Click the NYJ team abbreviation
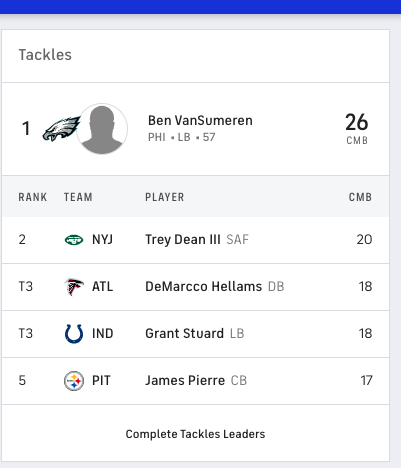The height and width of the screenshot is (468, 401). tap(102, 240)
